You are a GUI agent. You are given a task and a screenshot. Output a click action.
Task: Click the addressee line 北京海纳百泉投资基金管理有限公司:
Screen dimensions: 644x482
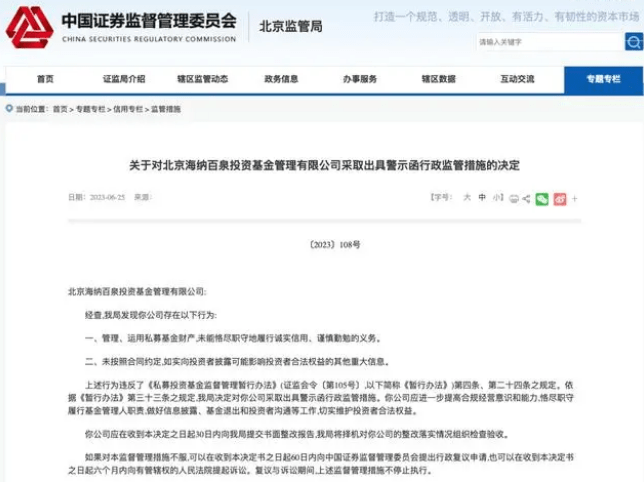coord(137,292)
